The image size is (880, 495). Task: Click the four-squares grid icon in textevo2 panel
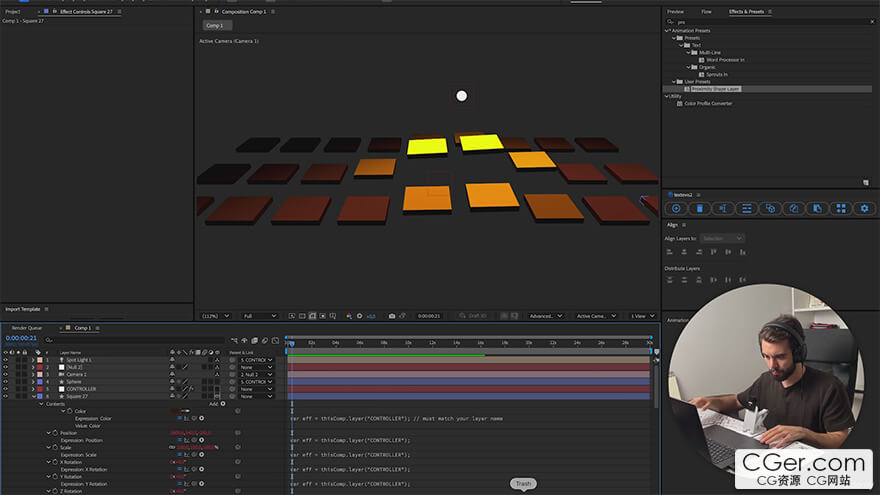841,208
